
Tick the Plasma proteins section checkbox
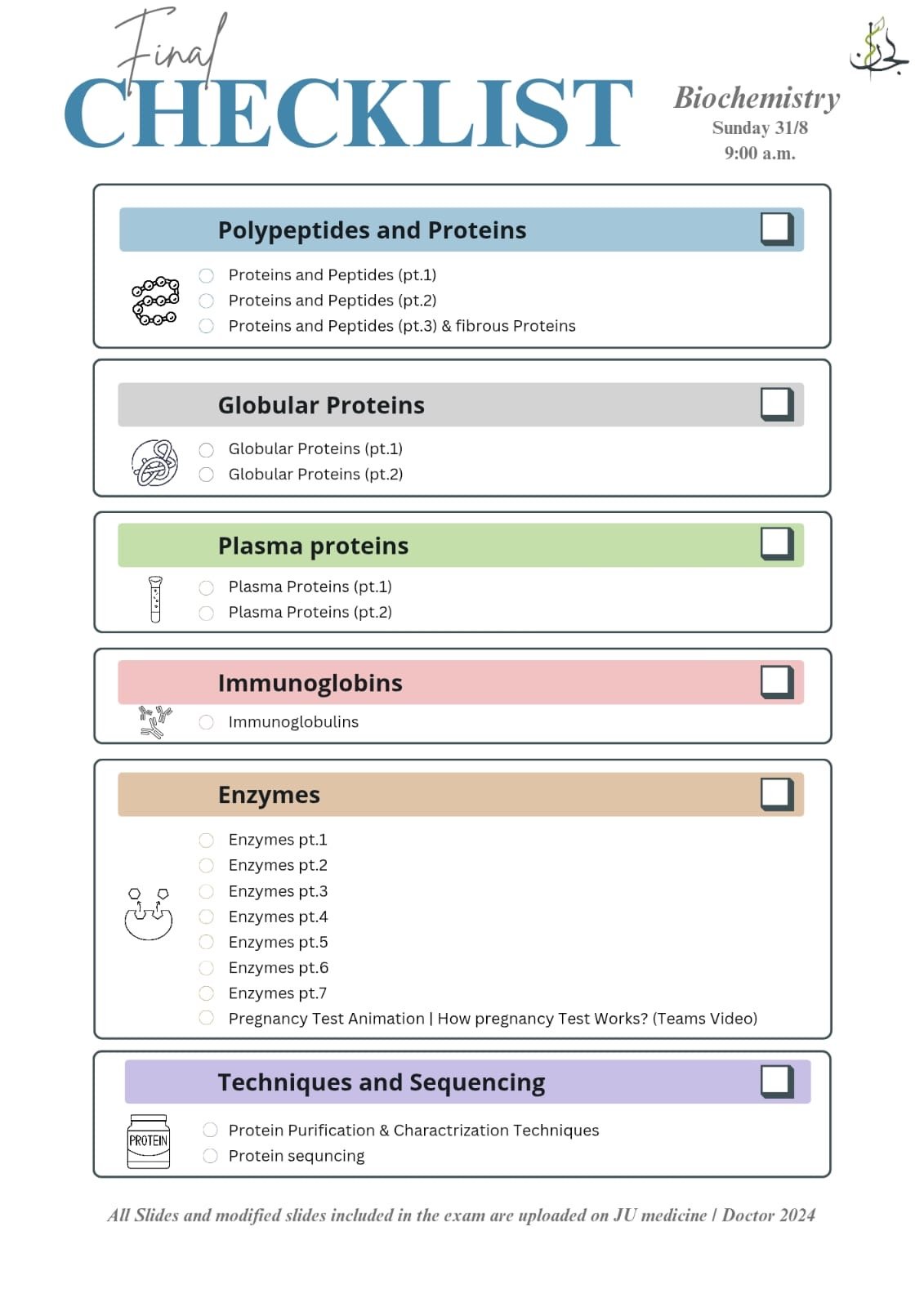point(777,544)
